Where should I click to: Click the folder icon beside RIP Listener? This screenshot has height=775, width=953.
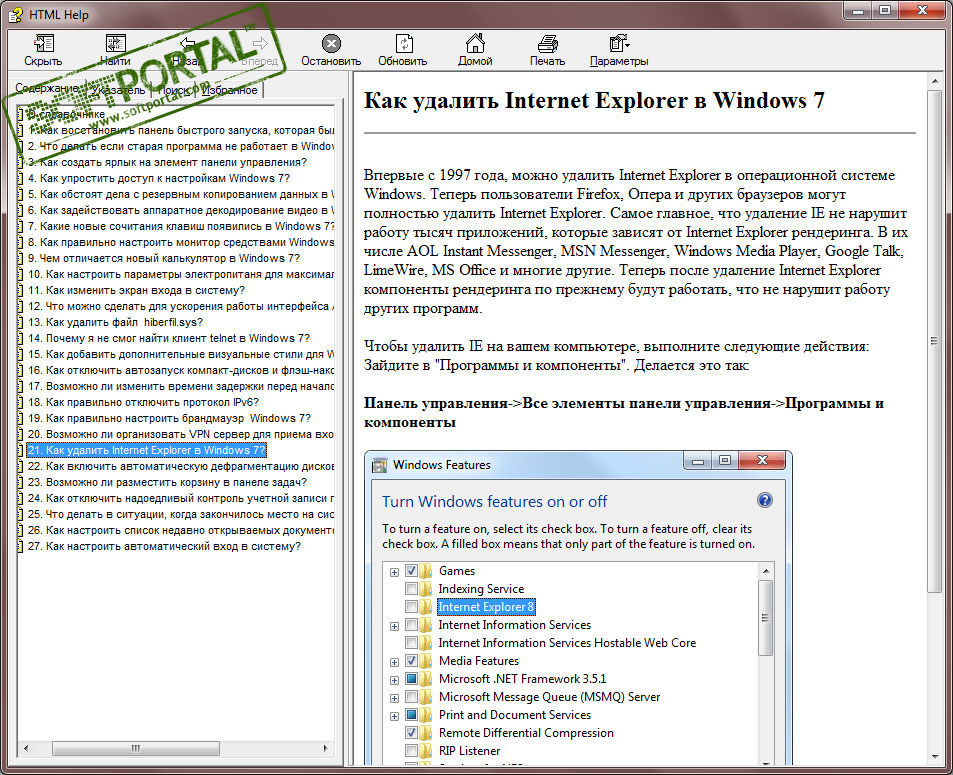426,751
